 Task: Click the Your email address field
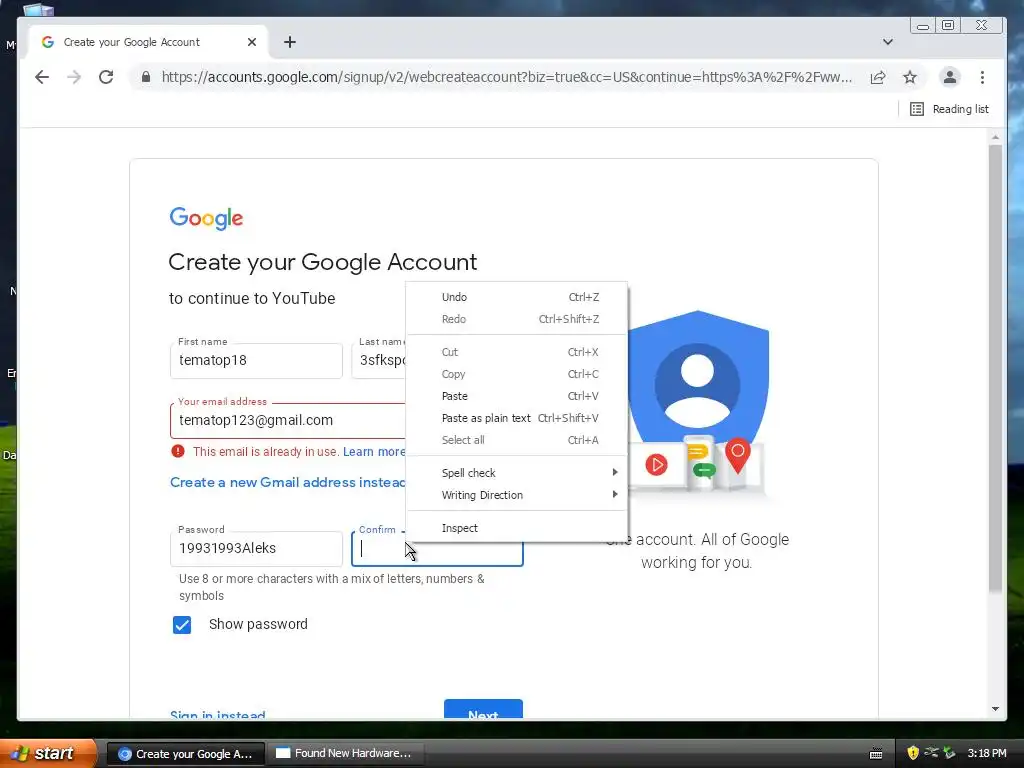pos(288,421)
